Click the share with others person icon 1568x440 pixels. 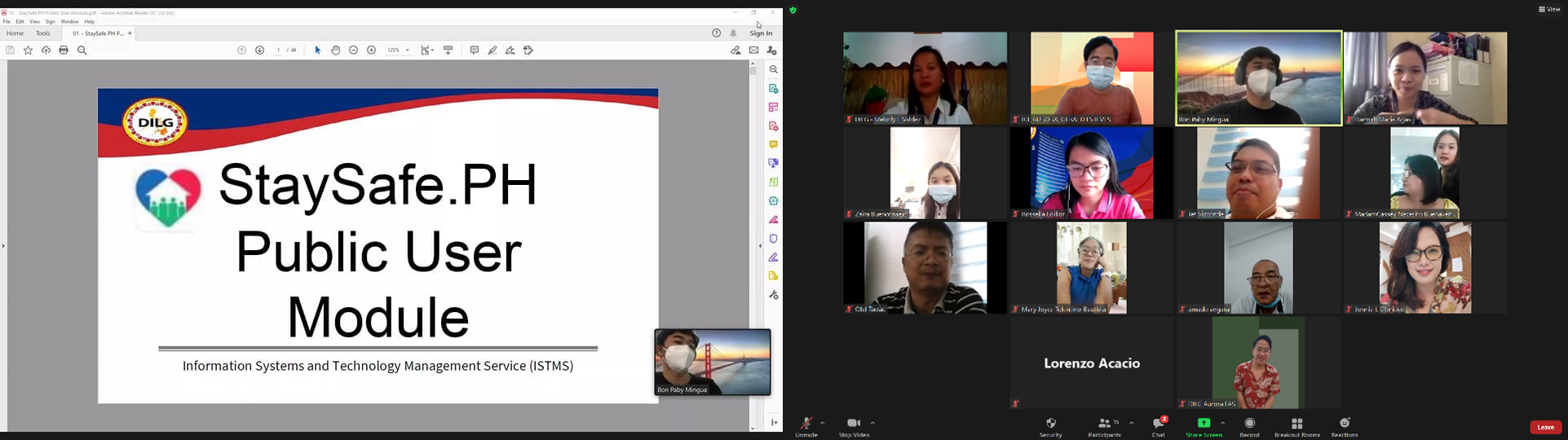click(x=771, y=51)
